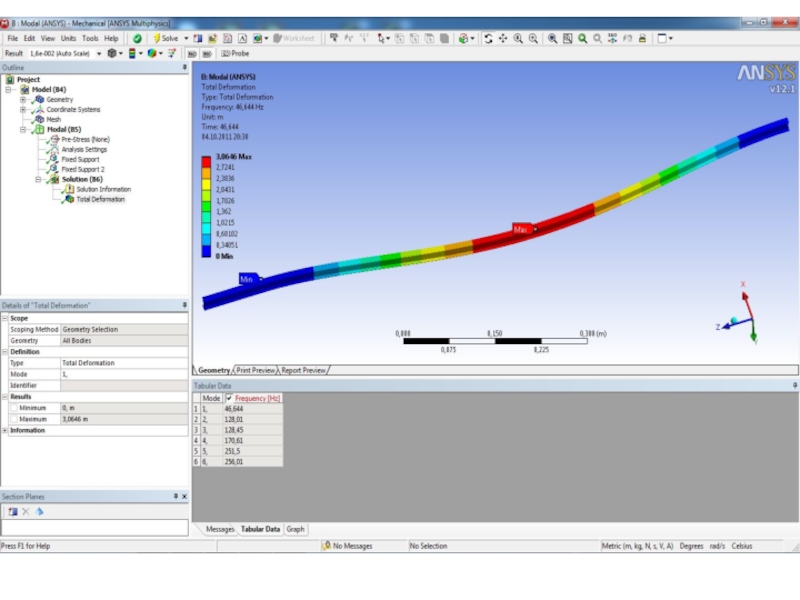Screen dimensions: 800x600
Task: Collapse the Scope details section
Action: 5,318
